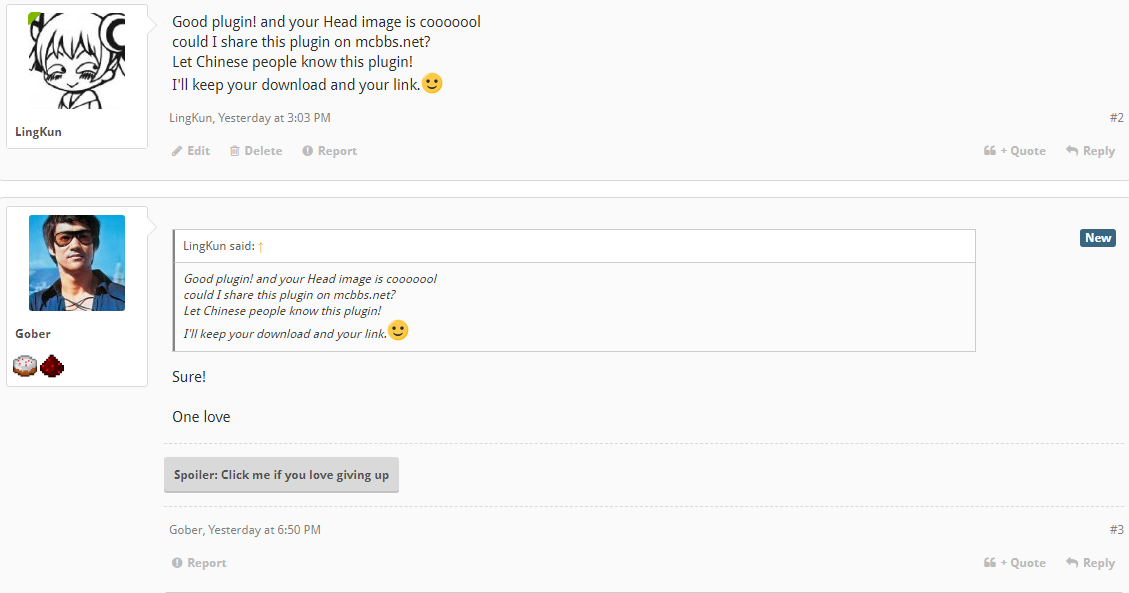The width and height of the screenshot is (1129, 593).
Task: Delete LingKun's post
Action: click(256, 151)
